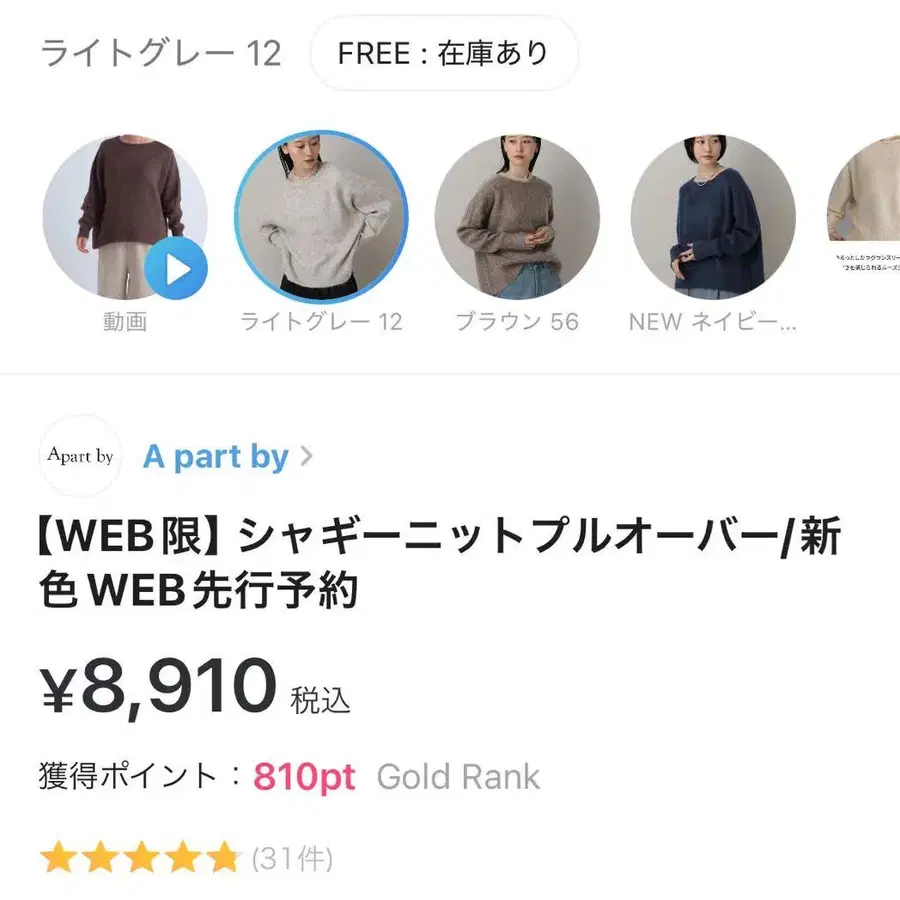Open the A part by brand link

pos(216,457)
